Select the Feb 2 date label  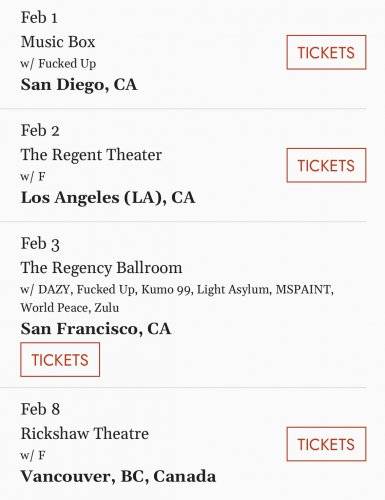[x=40, y=130]
